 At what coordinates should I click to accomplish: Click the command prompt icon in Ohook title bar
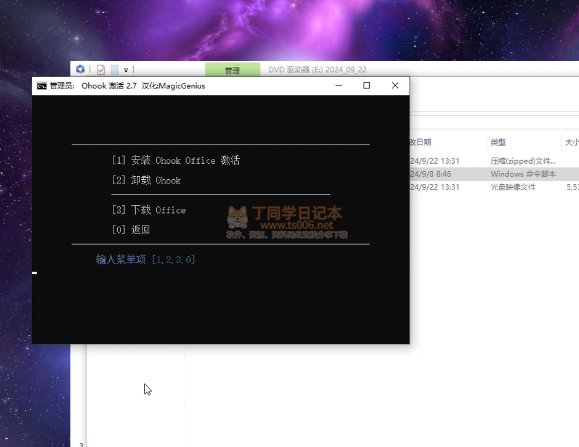(x=42, y=86)
